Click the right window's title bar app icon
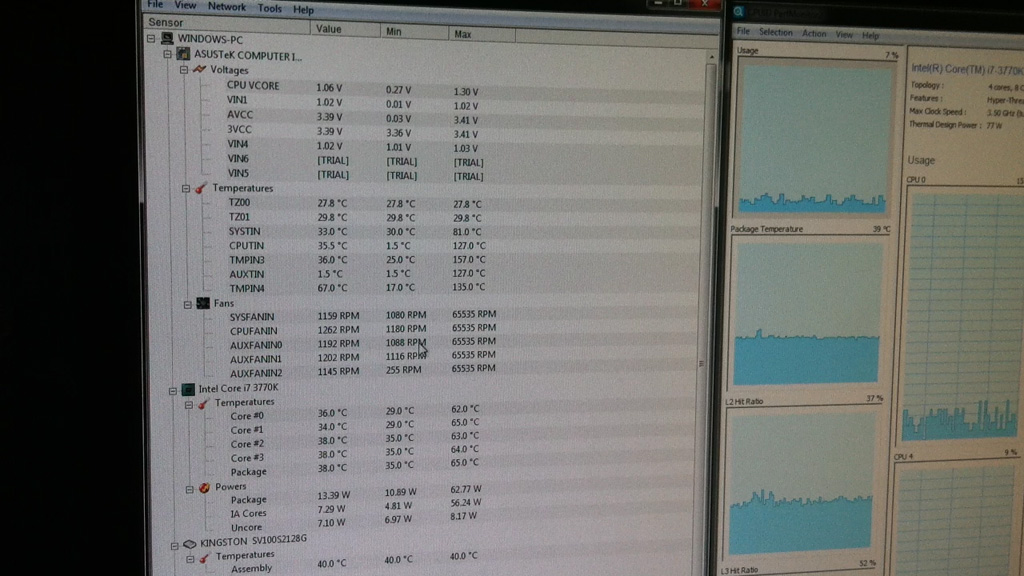Viewport: 1024px width, 576px height. (739, 11)
